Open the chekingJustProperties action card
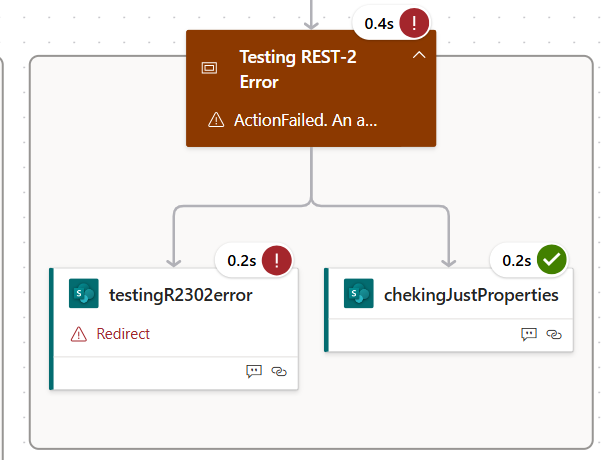The width and height of the screenshot is (612, 460). (x=449, y=310)
